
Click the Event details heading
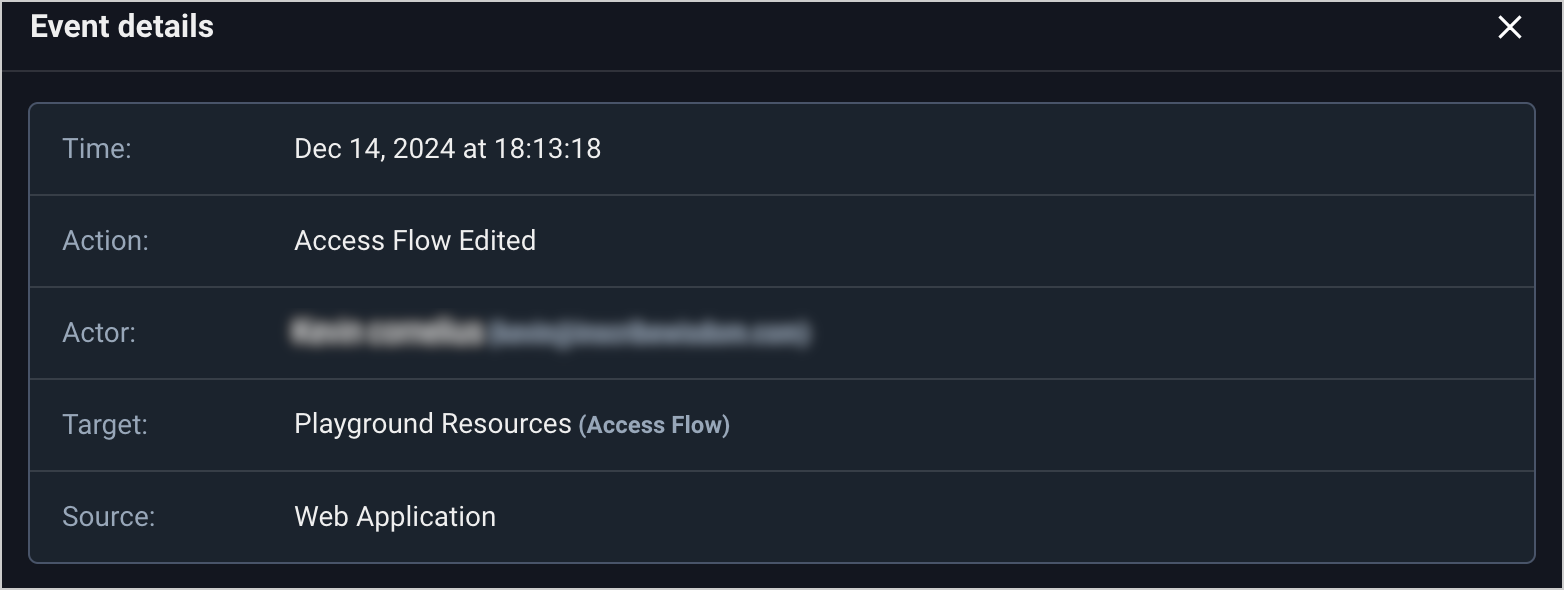pyautogui.click(x=122, y=27)
